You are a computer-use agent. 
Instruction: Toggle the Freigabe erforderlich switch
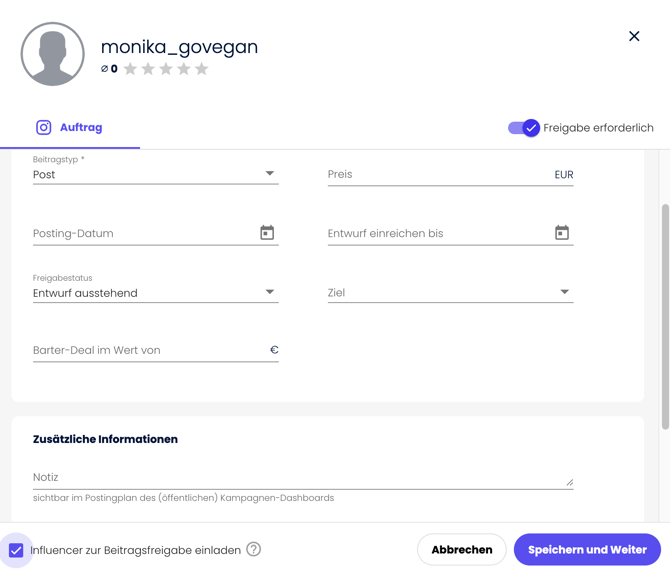coord(524,128)
